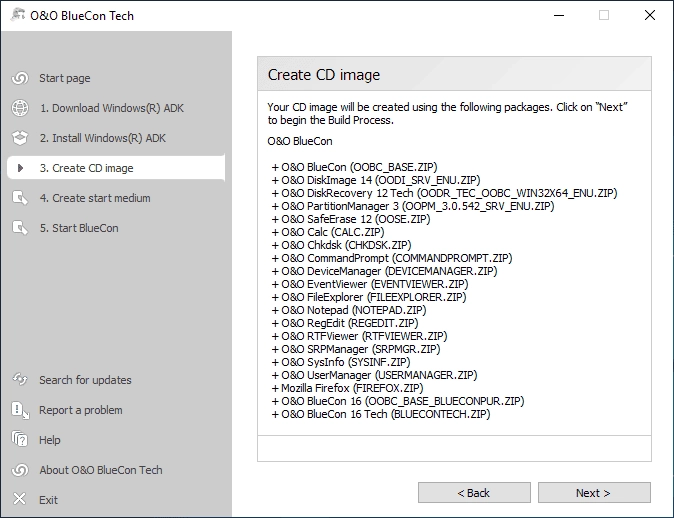Click the globe icon for Download Windows ADK
The width and height of the screenshot is (674, 518).
point(20,108)
